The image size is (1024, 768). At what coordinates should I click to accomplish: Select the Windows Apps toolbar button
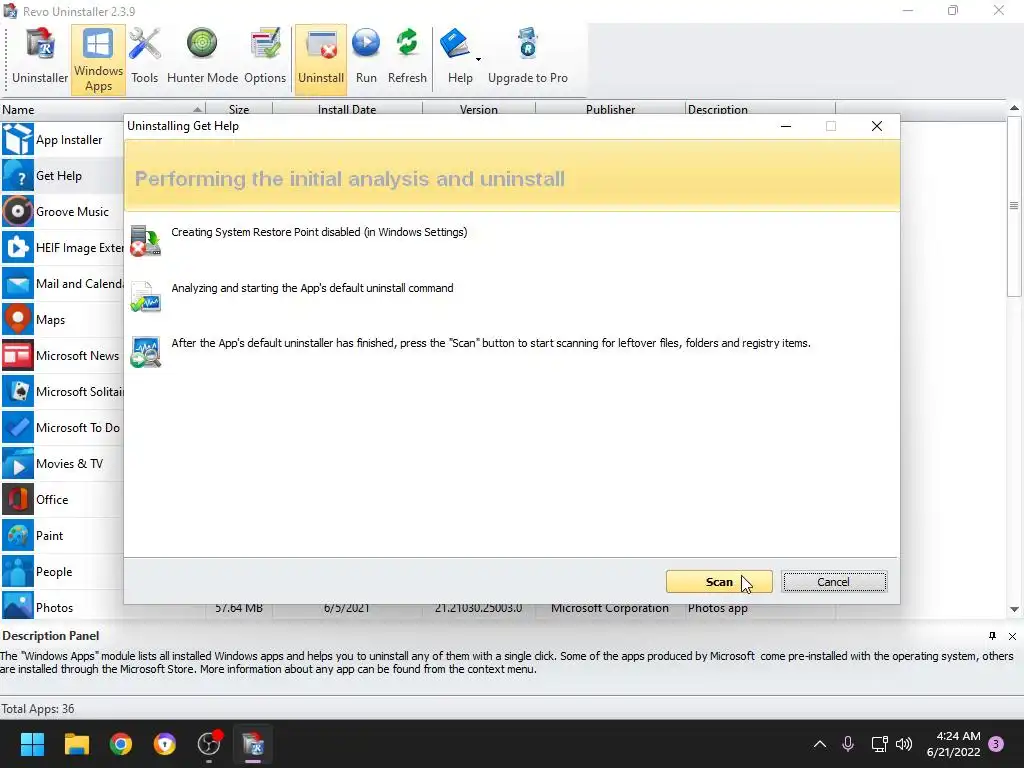pyautogui.click(x=98, y=59)
